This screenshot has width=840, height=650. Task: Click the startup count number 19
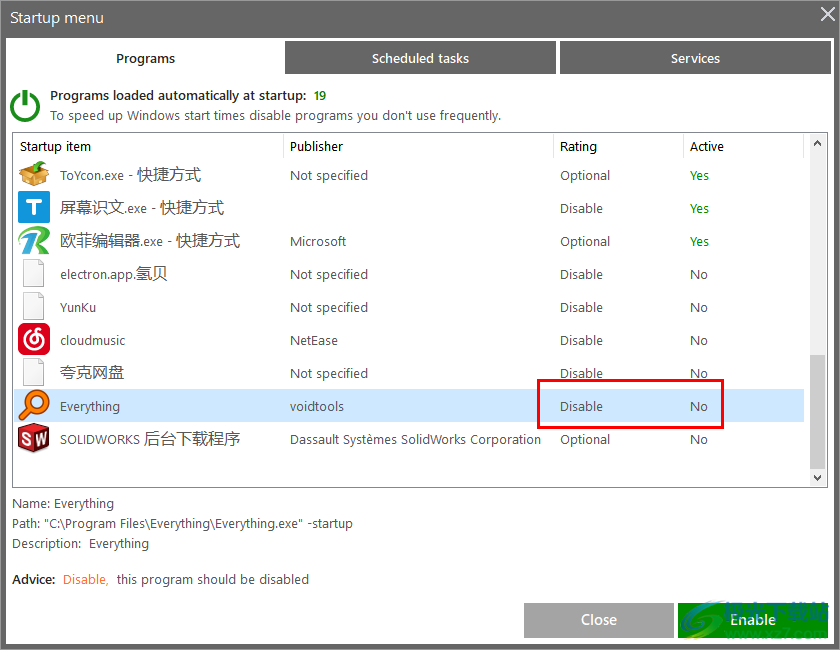click(x=320, y=95)
